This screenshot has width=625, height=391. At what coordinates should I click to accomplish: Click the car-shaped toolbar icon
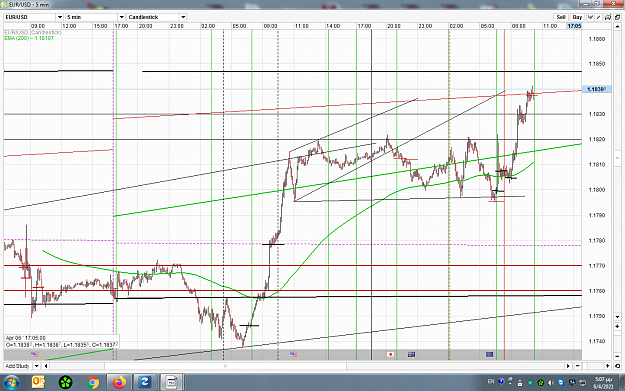click(x=607, y=17)
